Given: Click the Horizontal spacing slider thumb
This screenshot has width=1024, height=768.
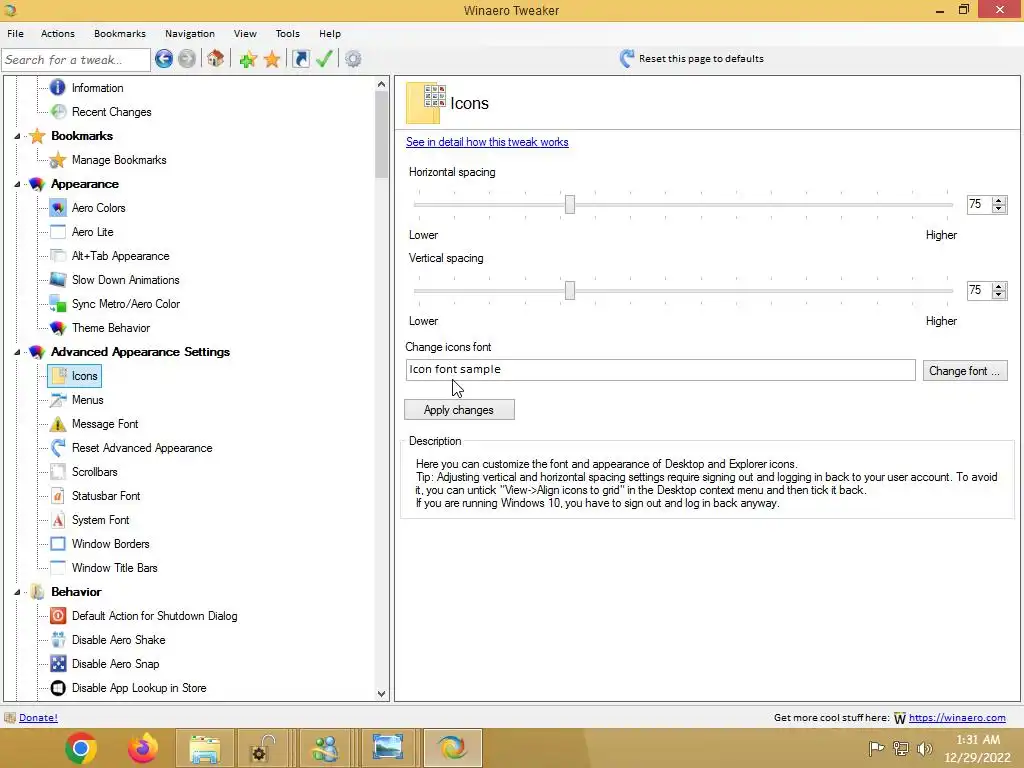Looking at the screenshot, I should [x=569, y=204].
